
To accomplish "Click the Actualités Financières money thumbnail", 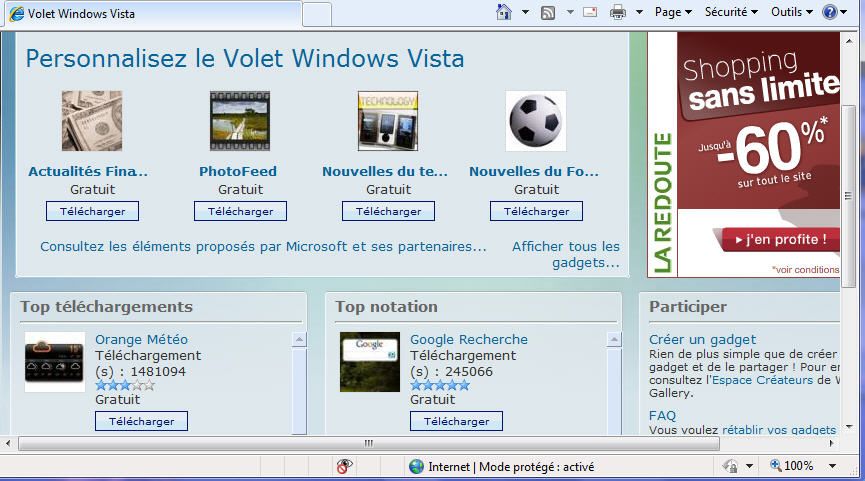I will point(92,121).
